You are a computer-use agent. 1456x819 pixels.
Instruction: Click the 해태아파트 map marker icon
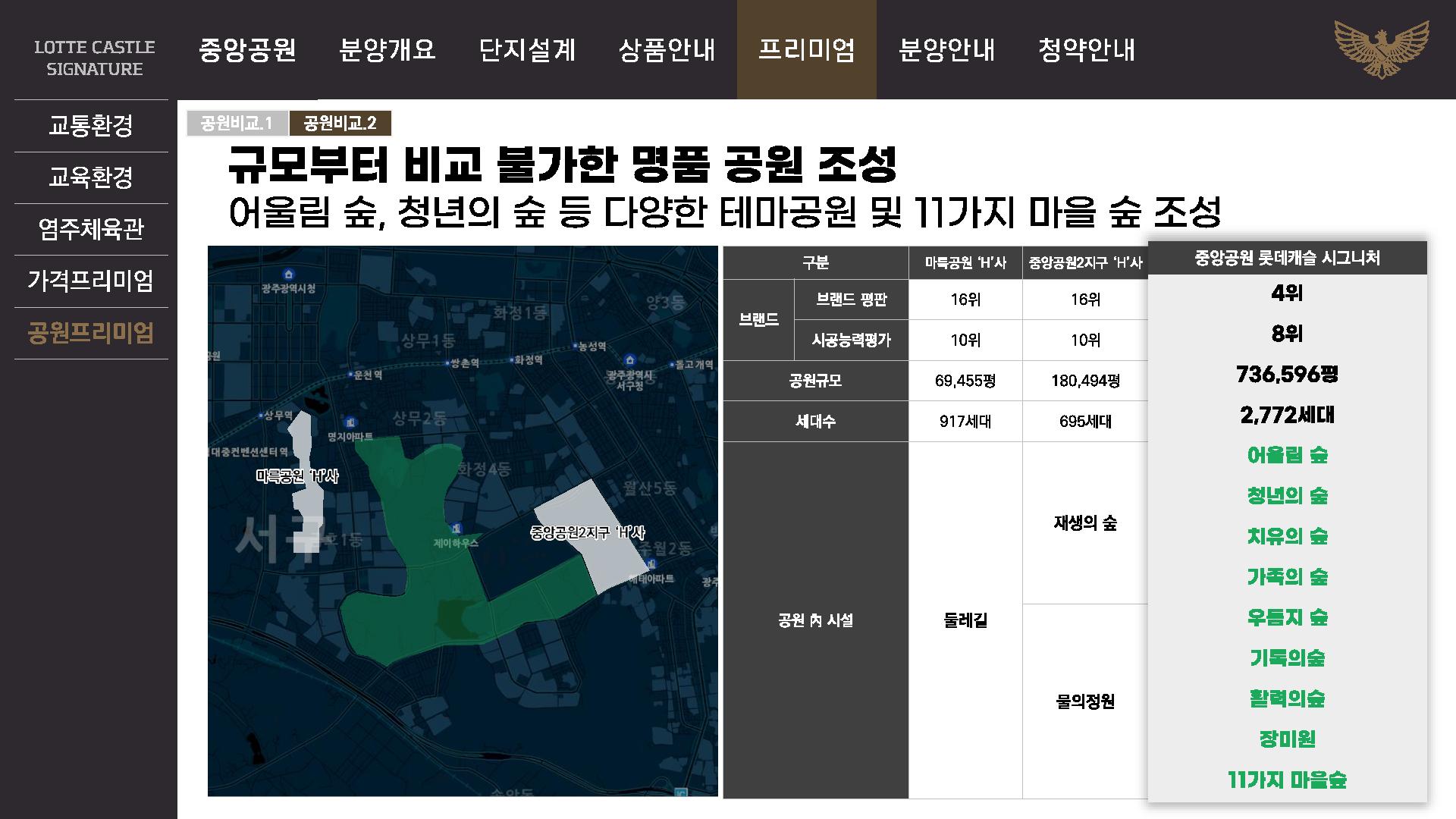651,564
